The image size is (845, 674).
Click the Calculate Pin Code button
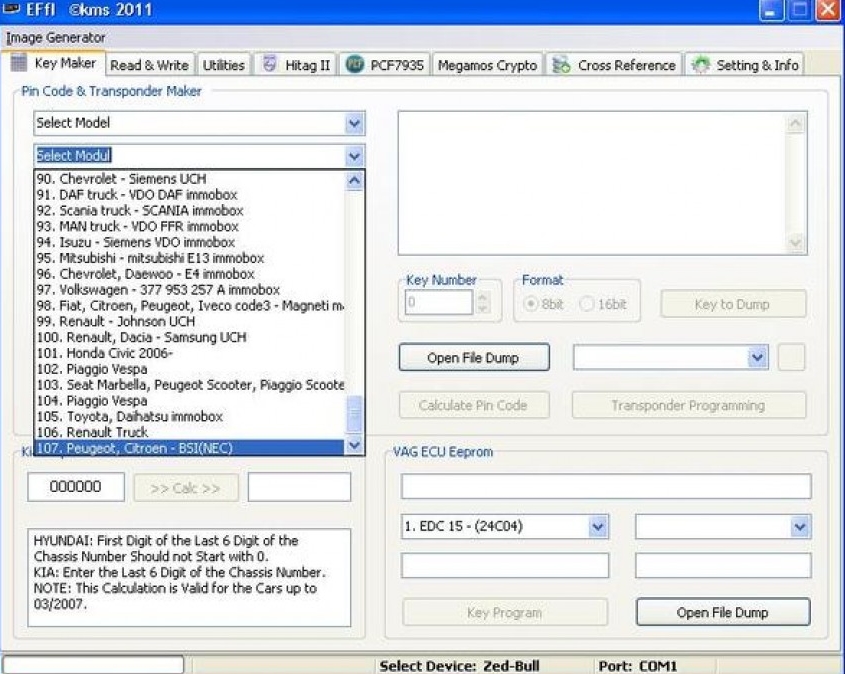point(474,405)
